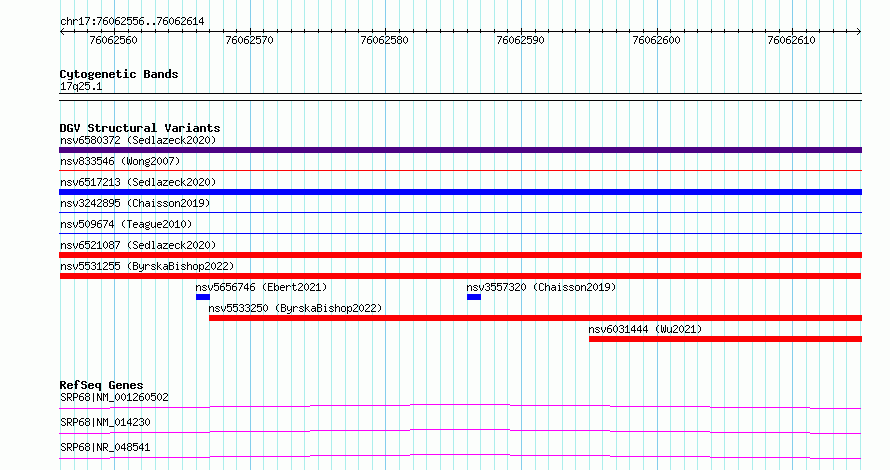Click the 17q25.1 cytogenetic band label
890x470 pixels.
(x=81, y=86)
